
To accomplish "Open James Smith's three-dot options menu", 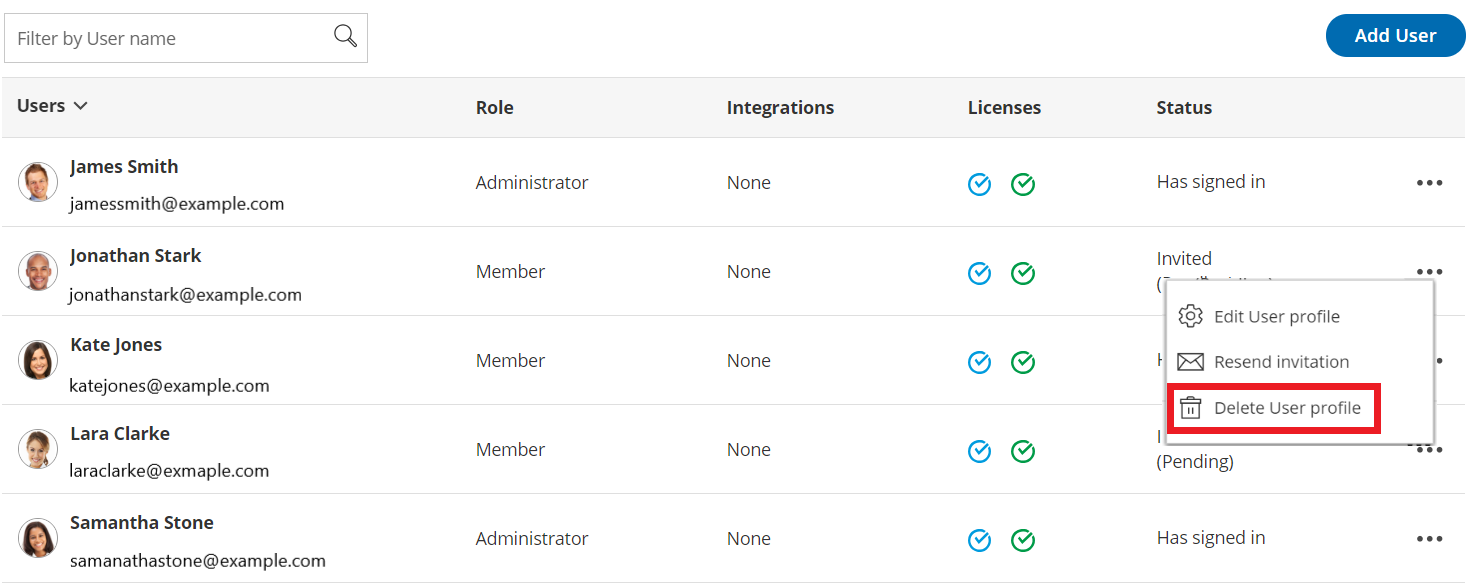I will pyautogui.click(x=1429, y=183).
